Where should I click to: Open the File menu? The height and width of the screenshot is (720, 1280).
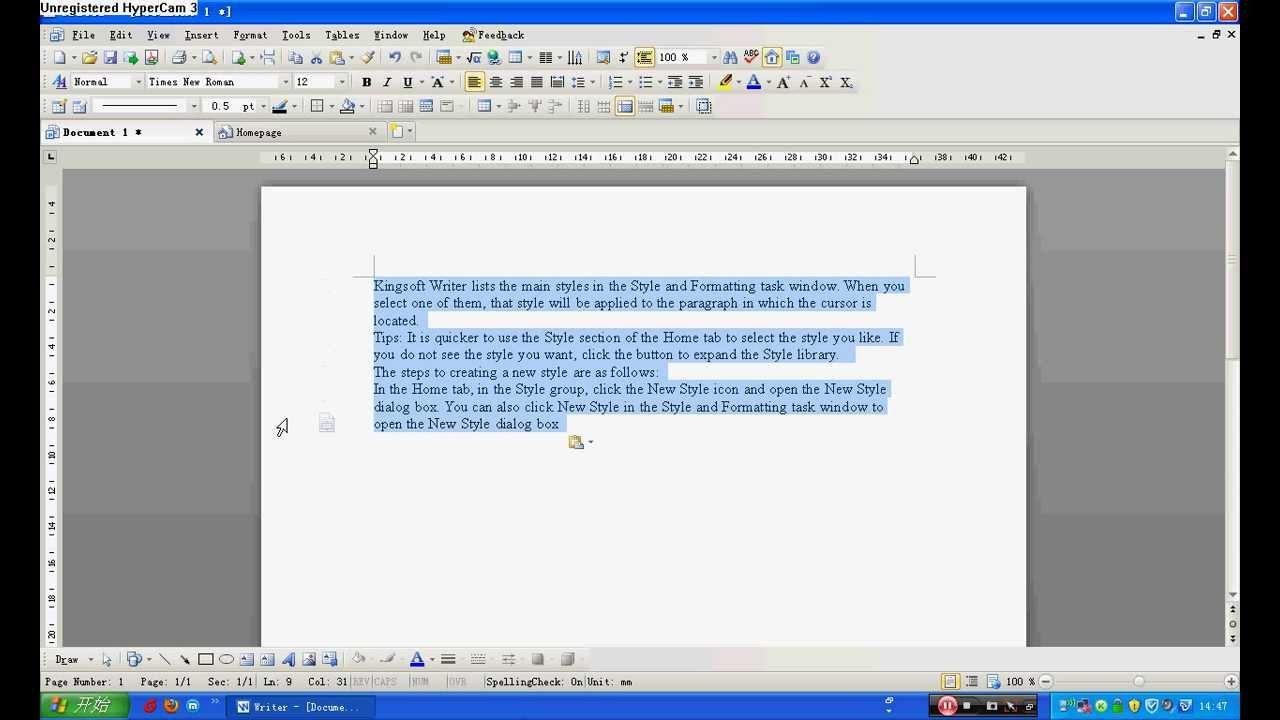tap(83, 35)
